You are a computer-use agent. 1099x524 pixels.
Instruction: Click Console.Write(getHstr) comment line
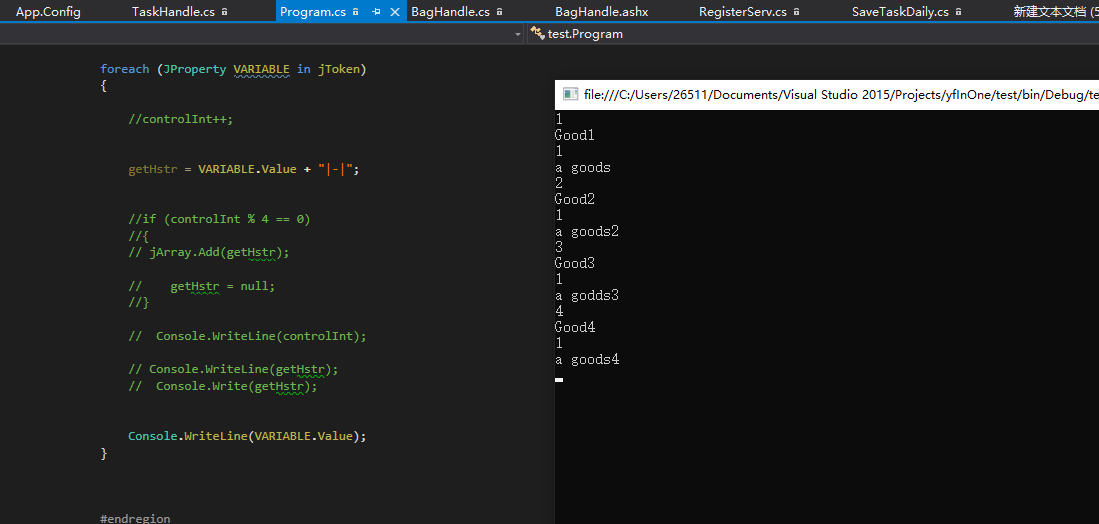pyautogui.click(x=223, y=386)
